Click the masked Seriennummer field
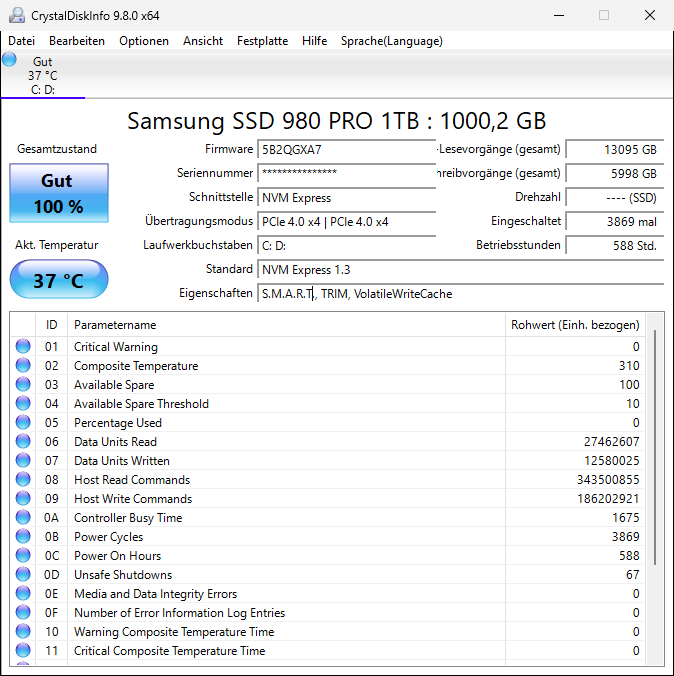674x676 pixels. point(346,174)
